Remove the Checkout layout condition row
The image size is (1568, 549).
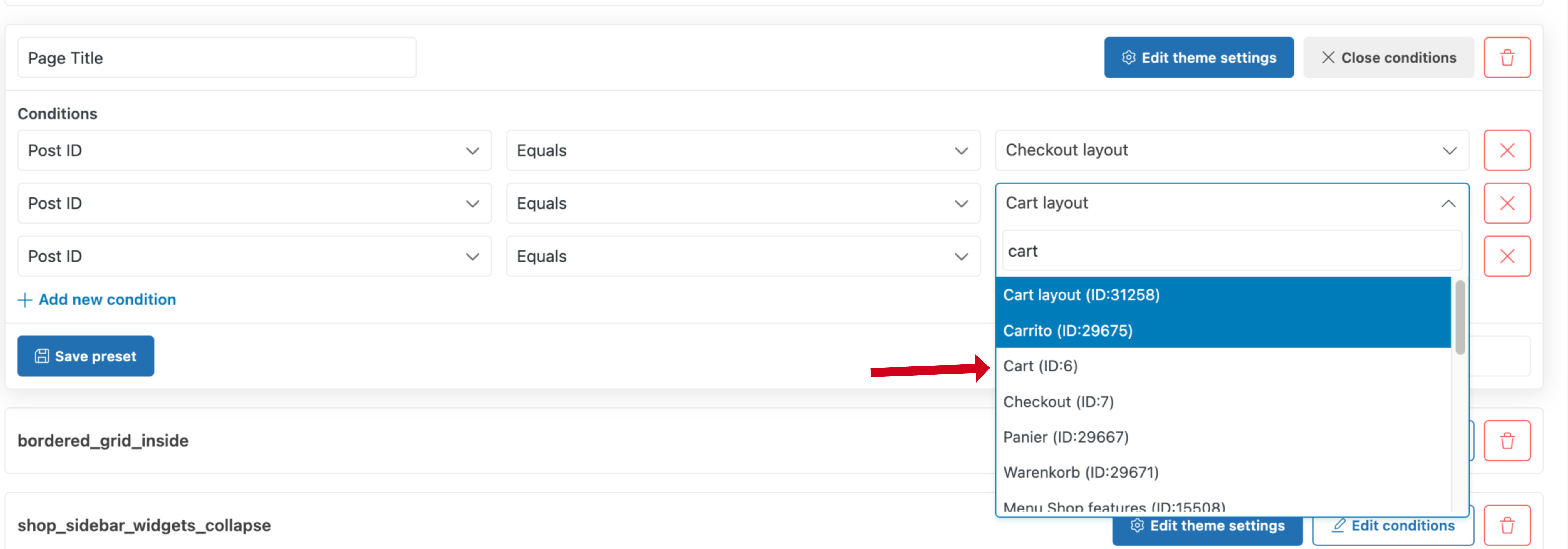pyautogui.click(x=1507, y=150)
